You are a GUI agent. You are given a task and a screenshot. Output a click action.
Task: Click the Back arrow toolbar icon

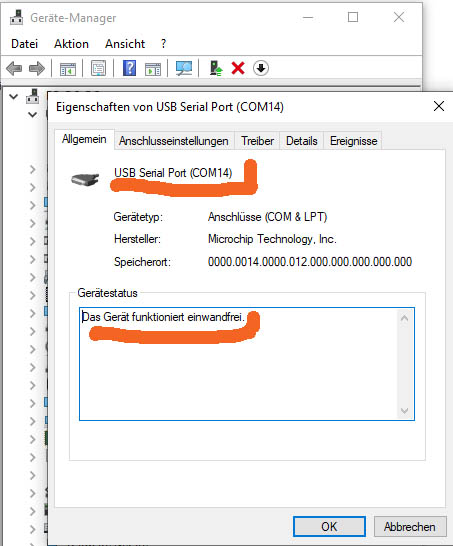pyautogui.click(x=14, y=68)
